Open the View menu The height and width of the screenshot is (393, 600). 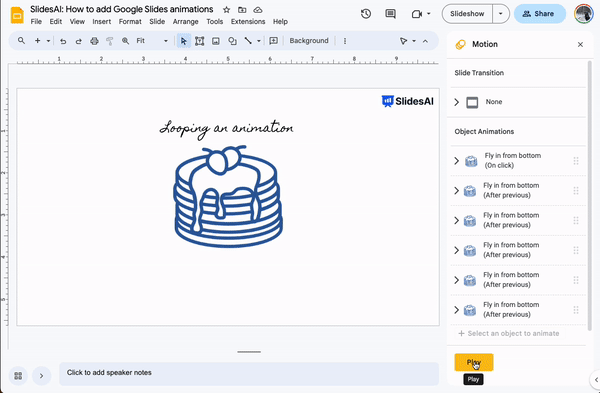click(x=77, y=22)
